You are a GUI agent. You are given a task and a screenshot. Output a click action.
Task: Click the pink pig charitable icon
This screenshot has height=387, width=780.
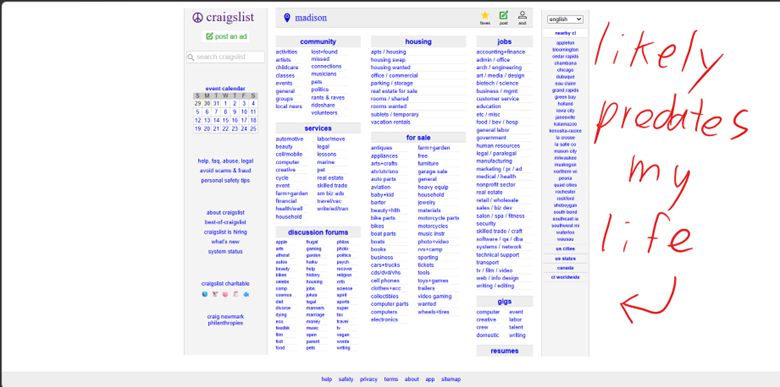[225, 294]
